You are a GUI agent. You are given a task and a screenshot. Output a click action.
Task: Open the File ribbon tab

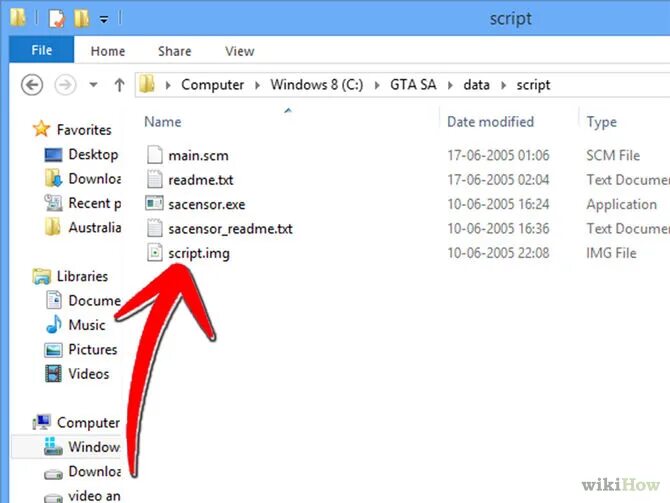click(x=41, y=50)
